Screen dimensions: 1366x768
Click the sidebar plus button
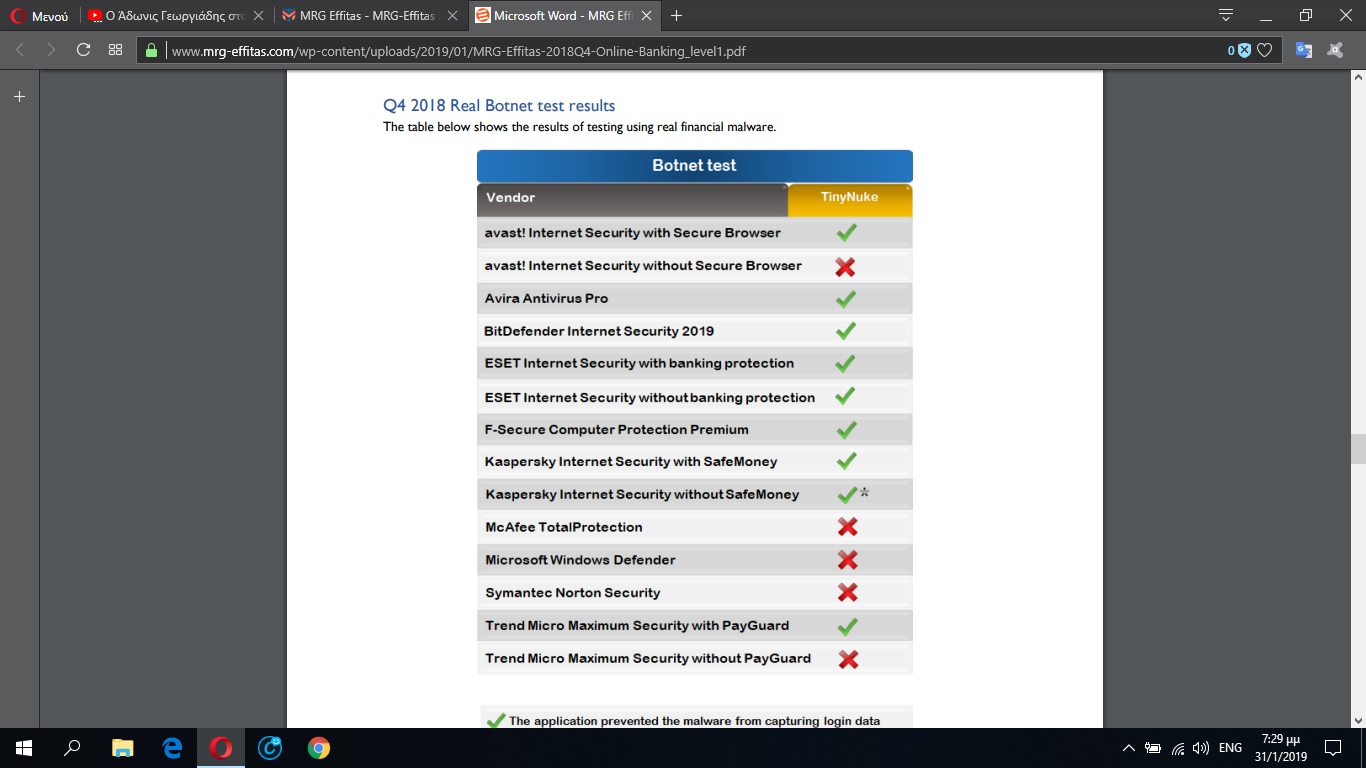(19, 97)
